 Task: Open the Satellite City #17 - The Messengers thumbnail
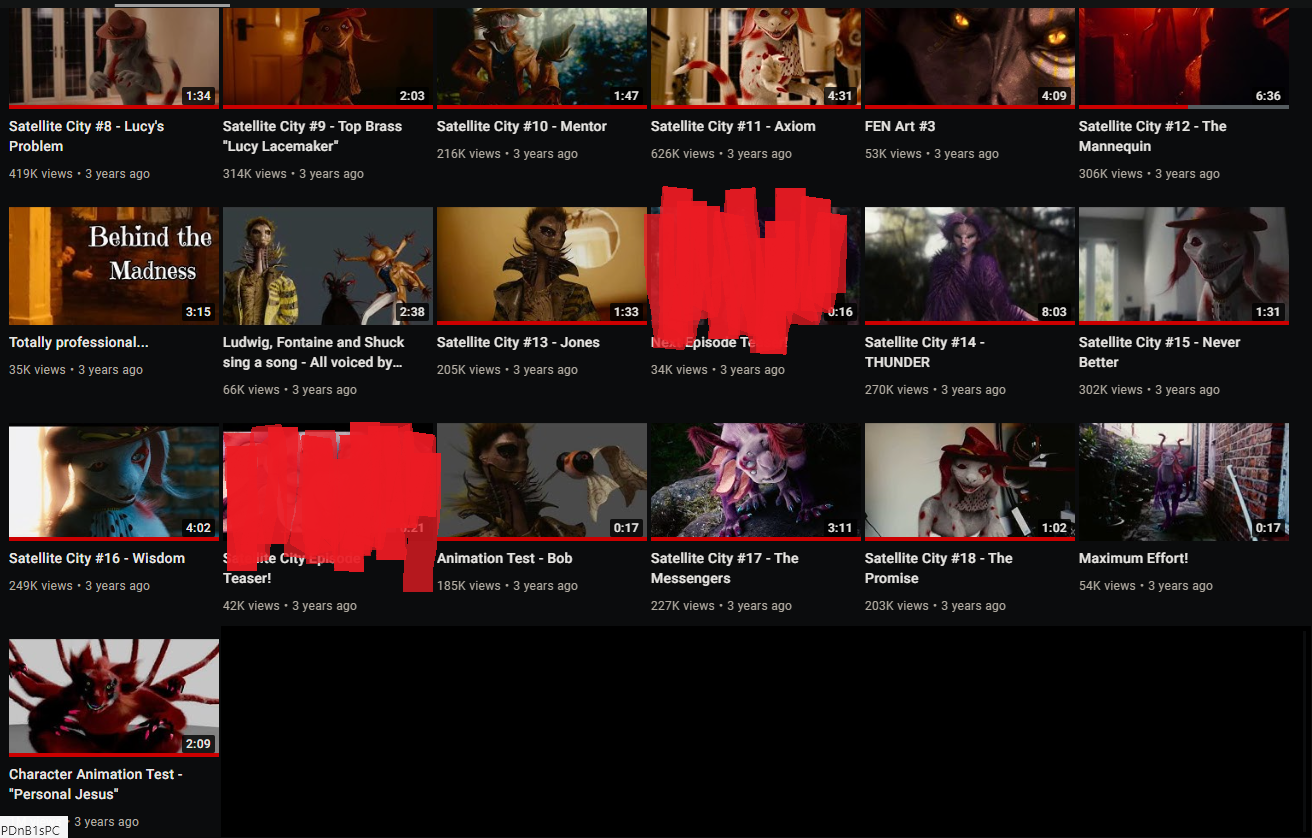[x=756, y=482]
